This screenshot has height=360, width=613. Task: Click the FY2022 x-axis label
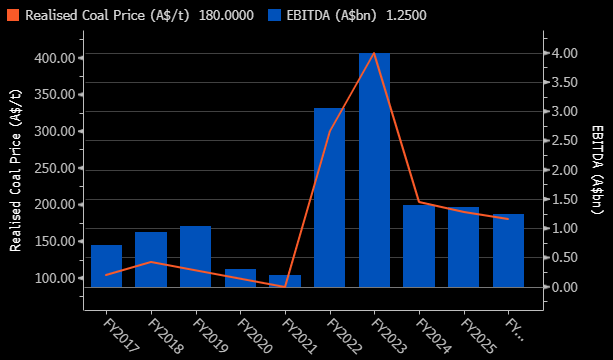(345, 336)
